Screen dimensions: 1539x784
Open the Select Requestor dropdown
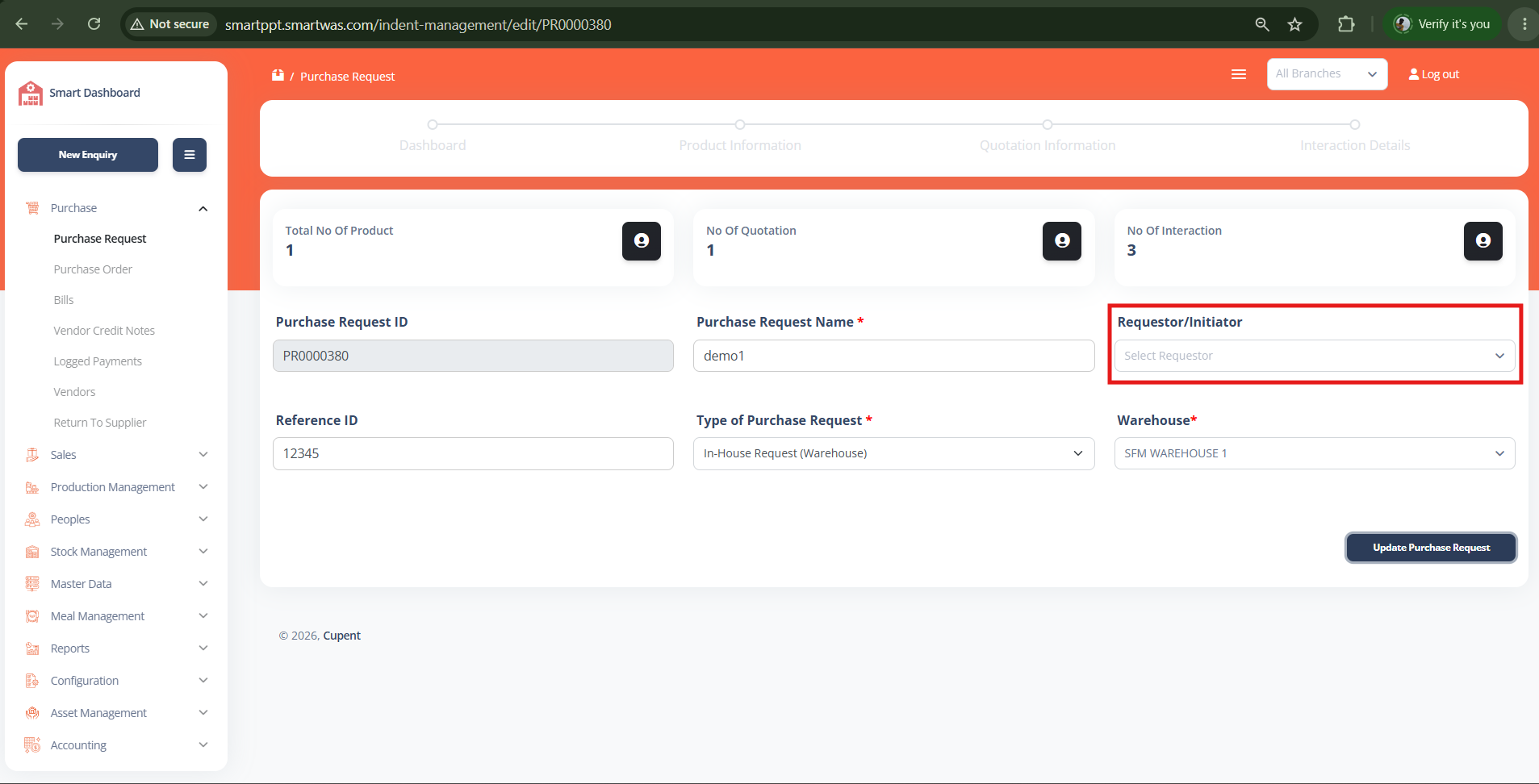pos(1315,356)
